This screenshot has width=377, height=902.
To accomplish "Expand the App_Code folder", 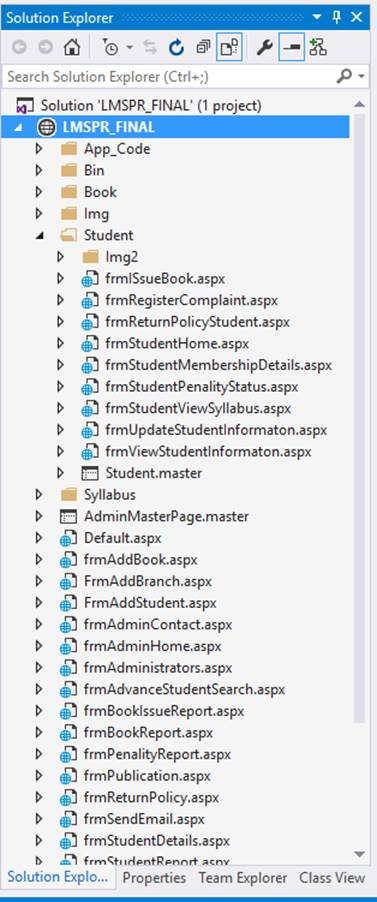I will (39, 149).
